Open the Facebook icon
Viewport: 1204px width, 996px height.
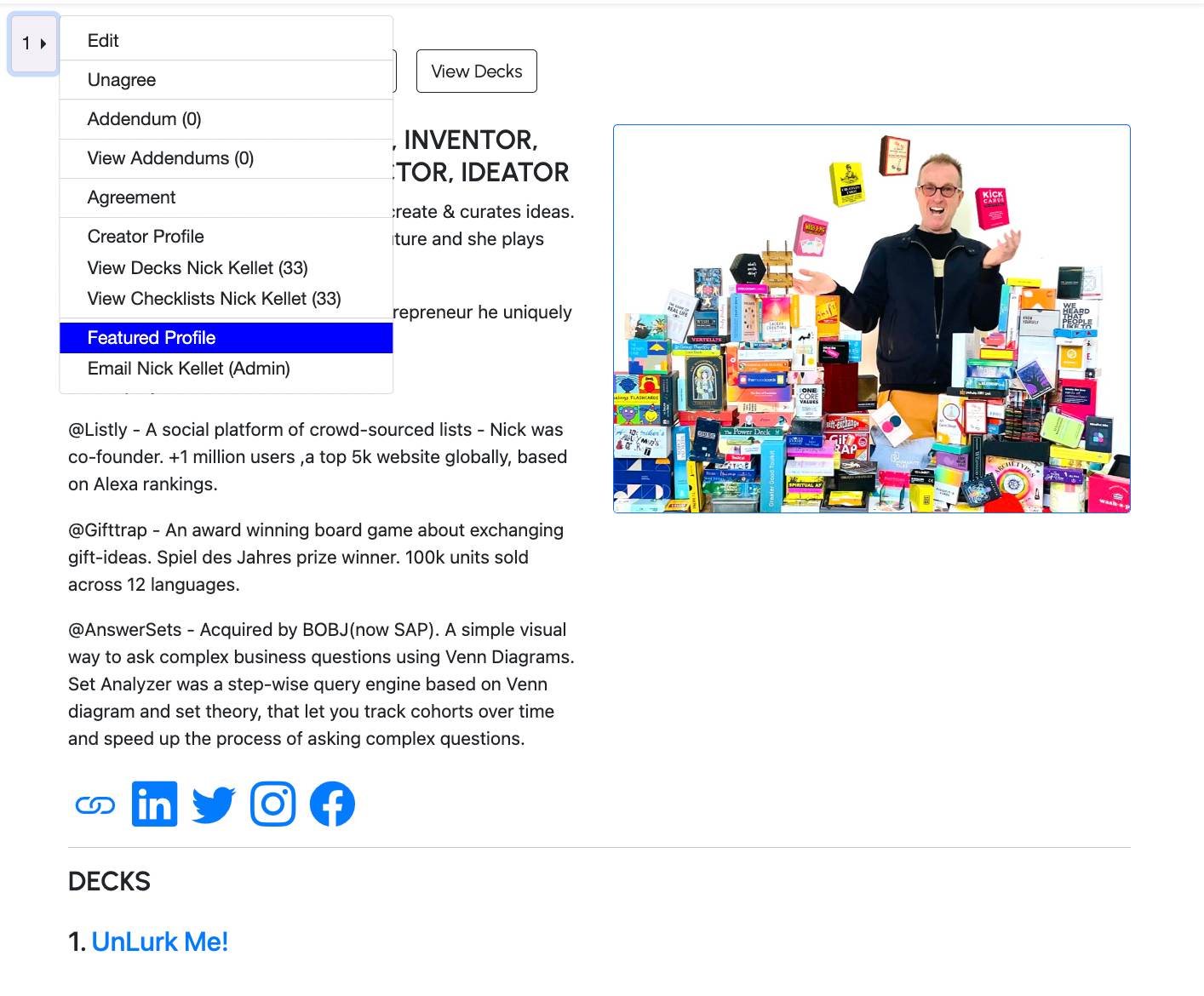[332, 804]
